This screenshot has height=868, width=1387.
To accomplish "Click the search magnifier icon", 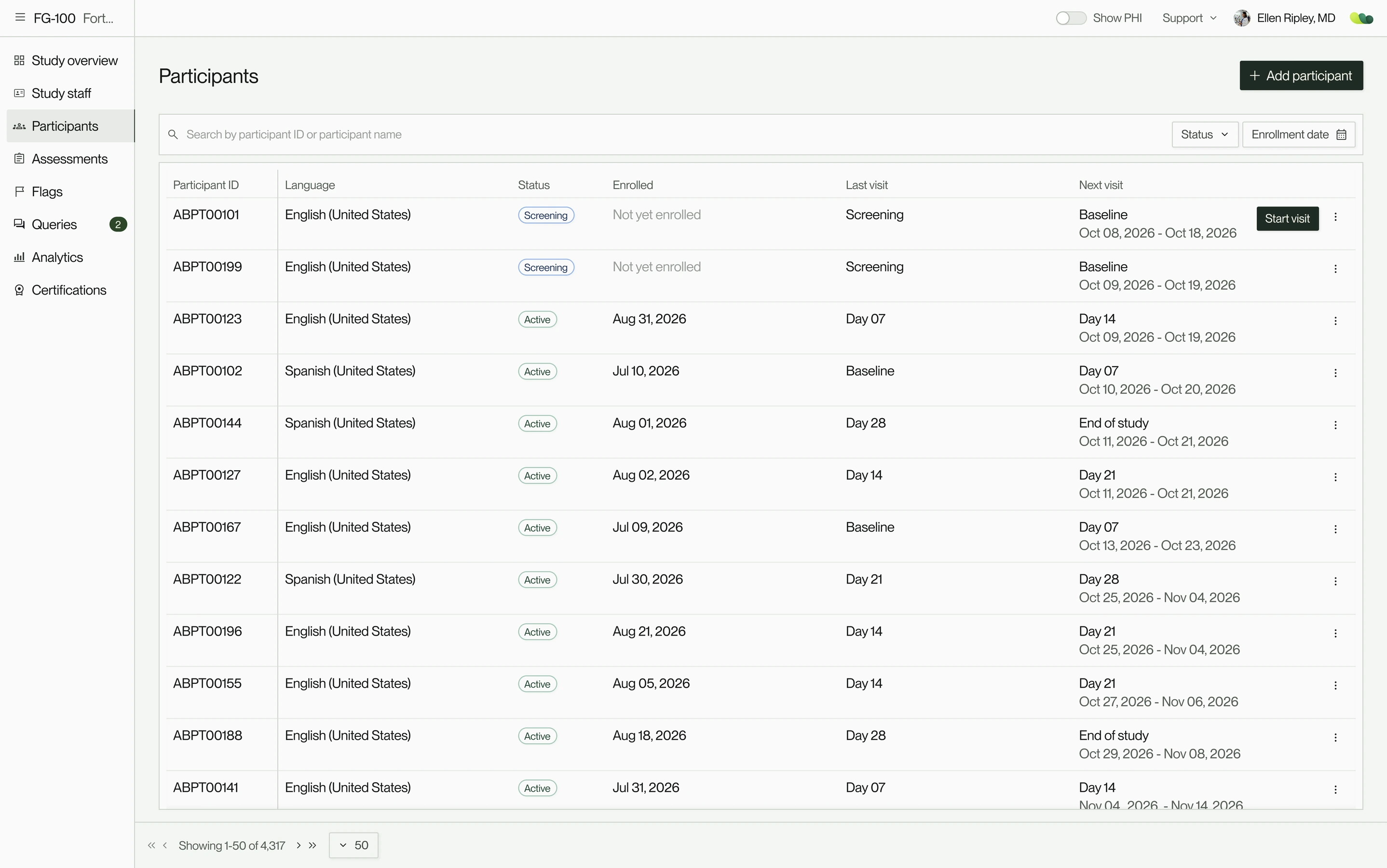I will 173,135.
